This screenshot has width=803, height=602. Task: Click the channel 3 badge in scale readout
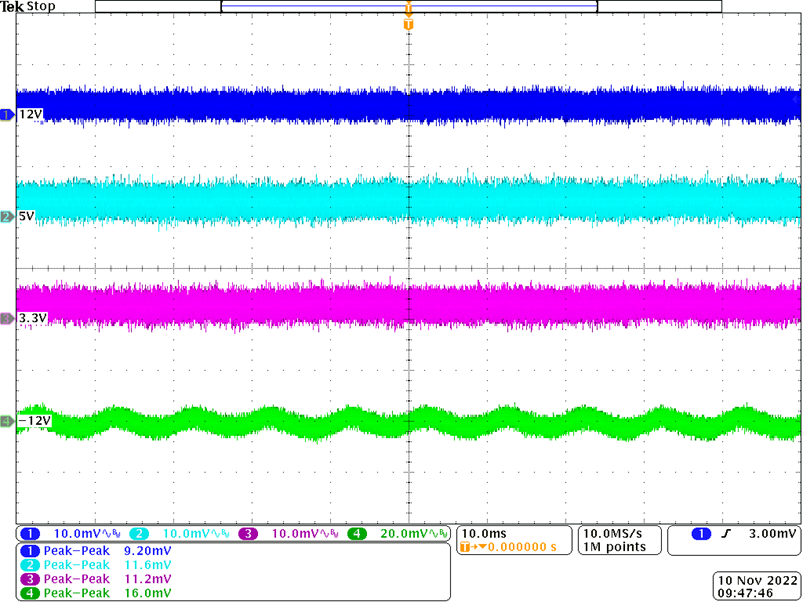pos(248,534)
